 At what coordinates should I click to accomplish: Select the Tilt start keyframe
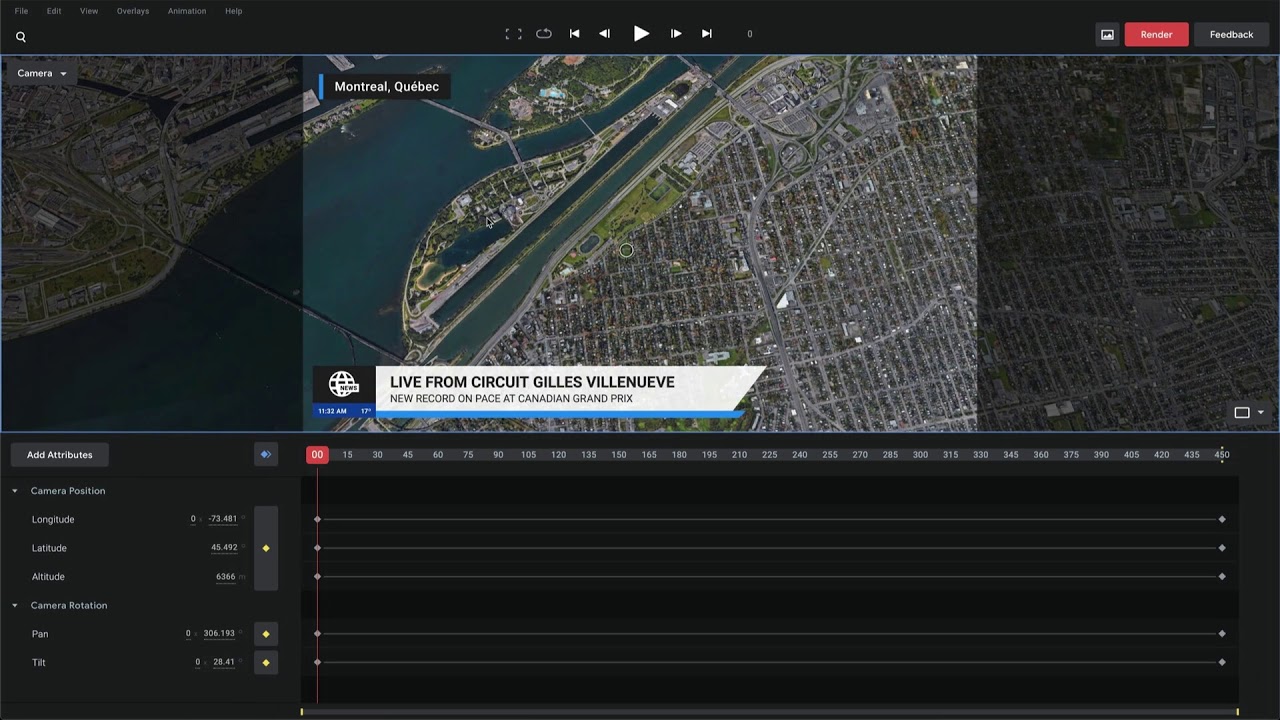(317, 662)
